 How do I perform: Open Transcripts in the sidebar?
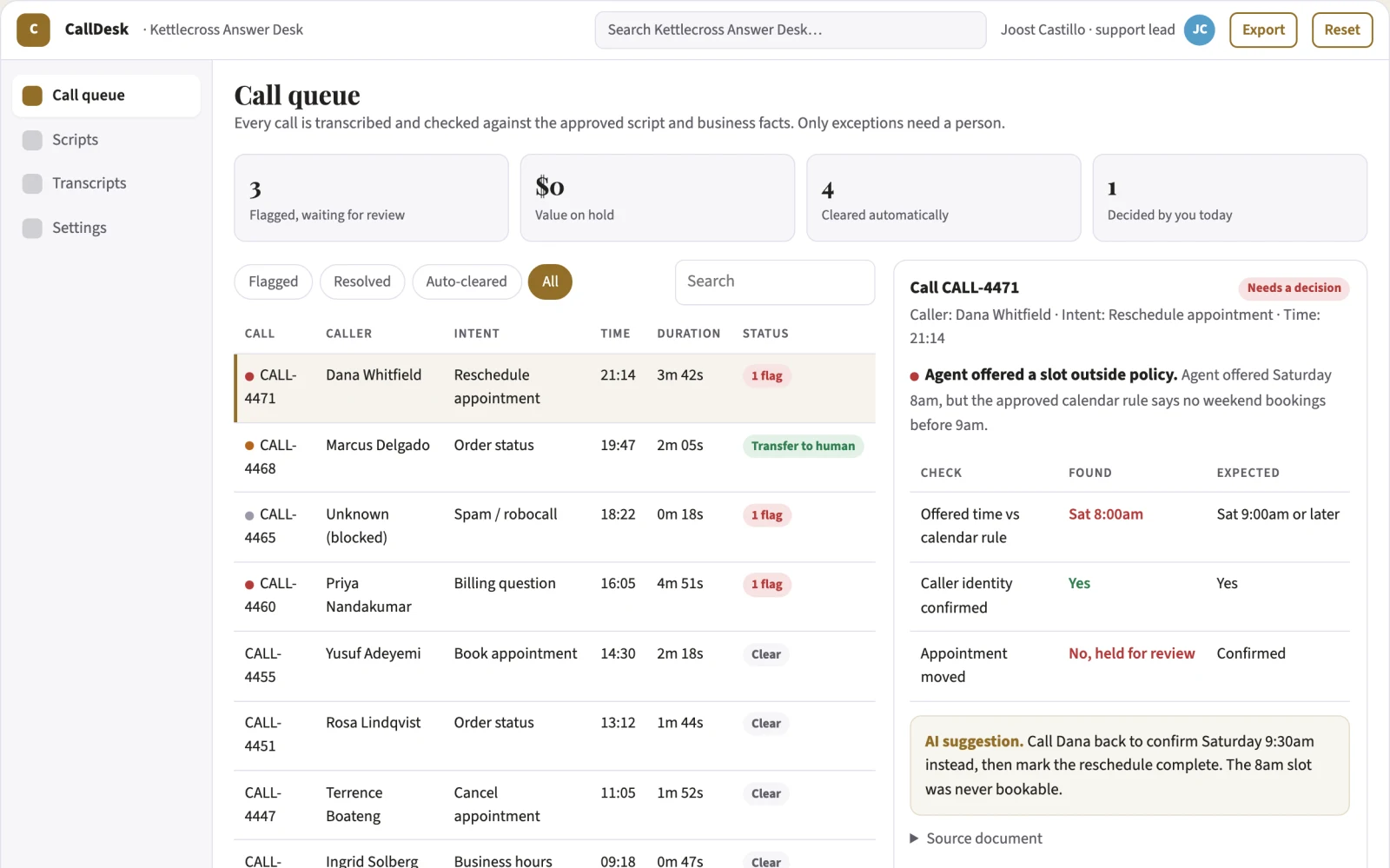tap(106, 183)
